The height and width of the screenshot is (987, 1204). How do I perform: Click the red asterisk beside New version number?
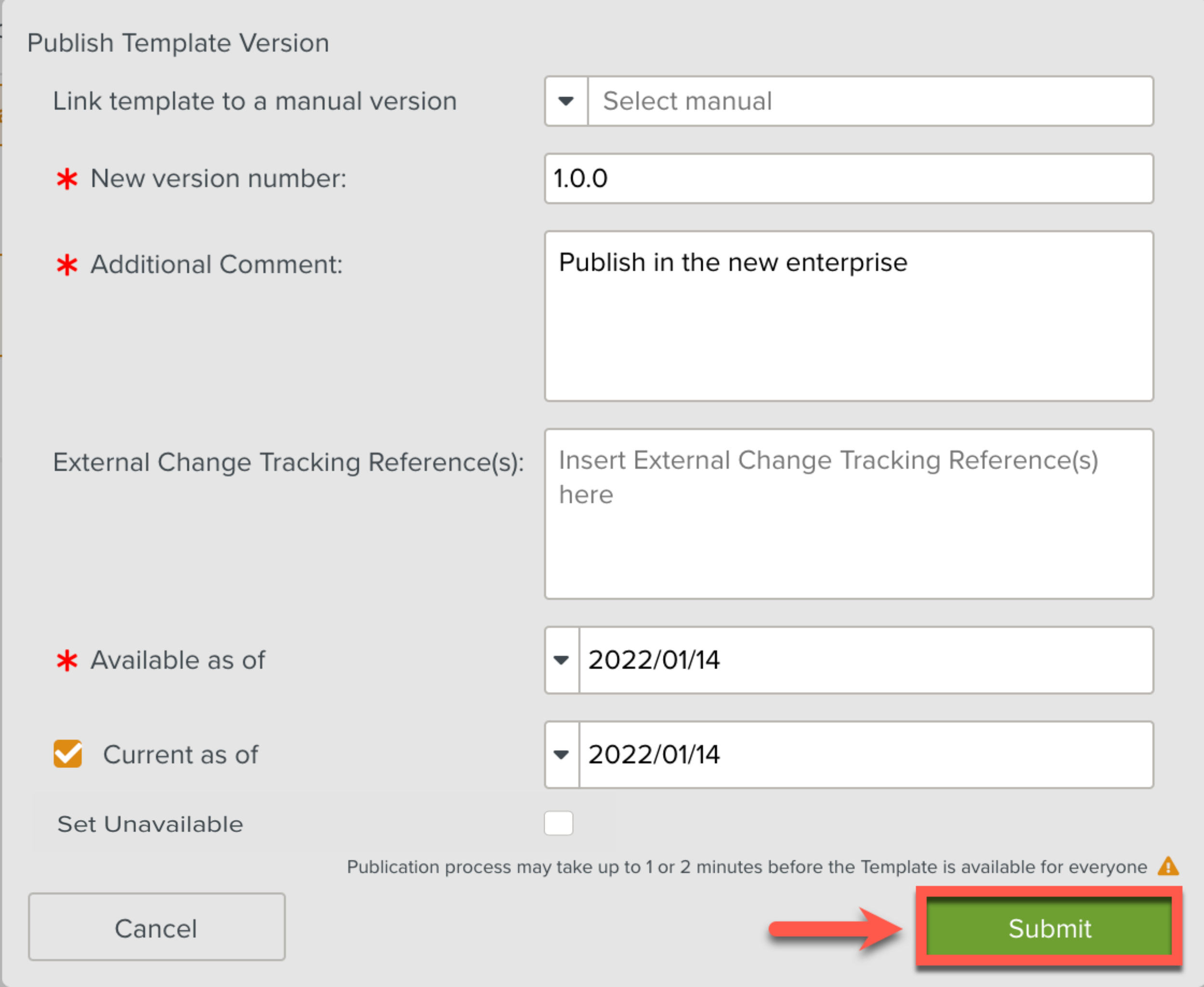click(x=67, y=179)
